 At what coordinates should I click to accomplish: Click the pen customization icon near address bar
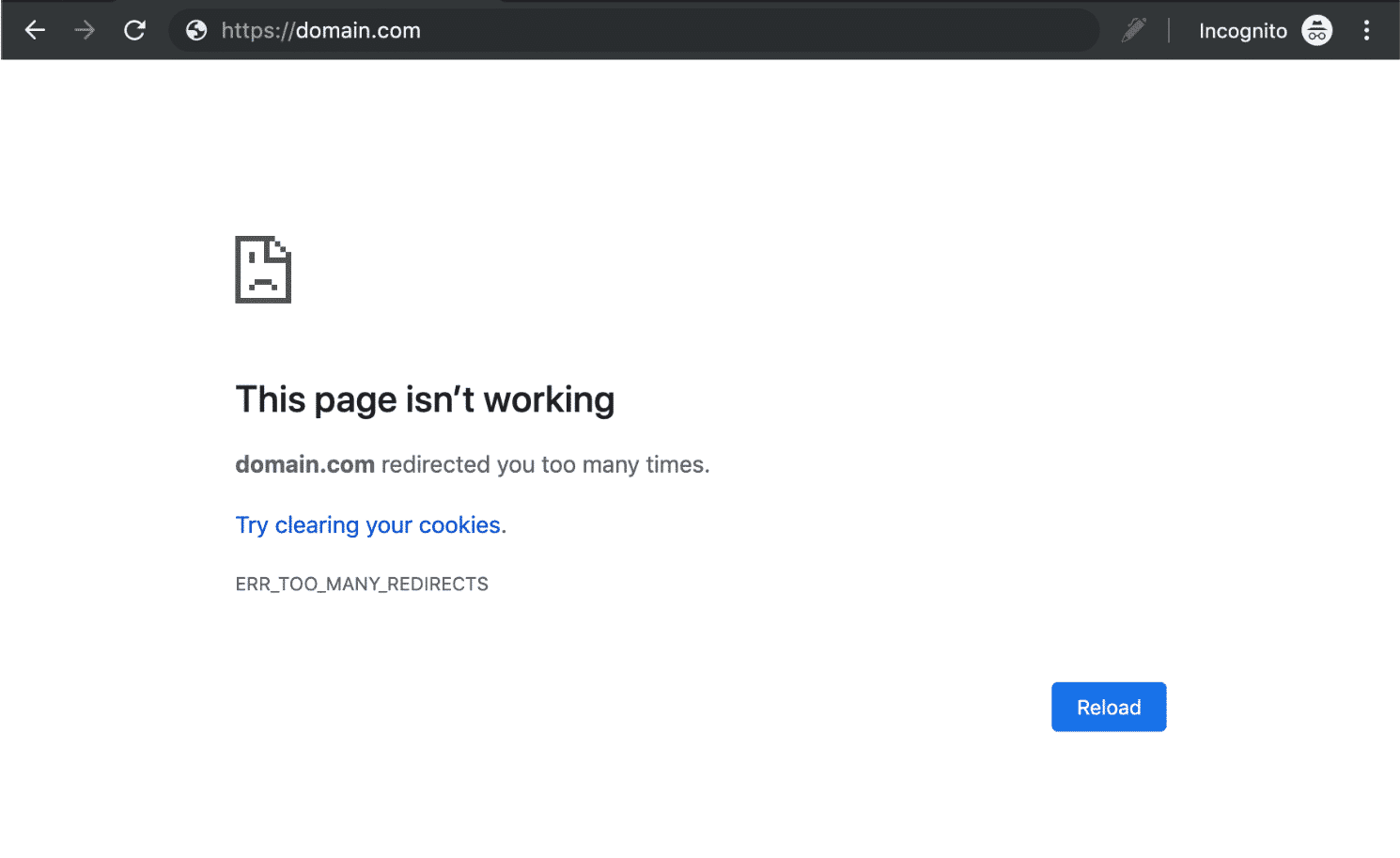(1133, 29)
